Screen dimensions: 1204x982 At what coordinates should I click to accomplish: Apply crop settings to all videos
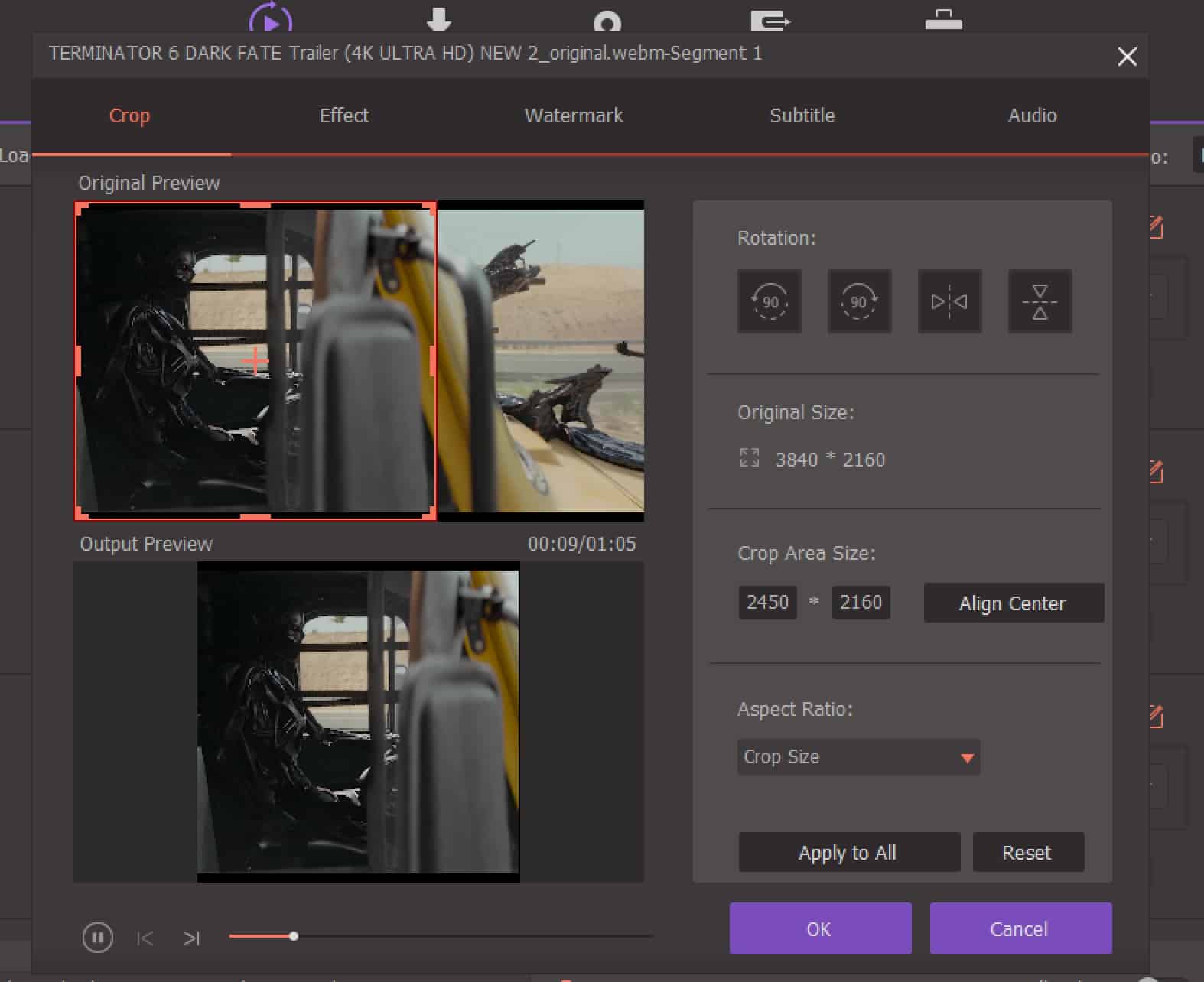[848, 852]
